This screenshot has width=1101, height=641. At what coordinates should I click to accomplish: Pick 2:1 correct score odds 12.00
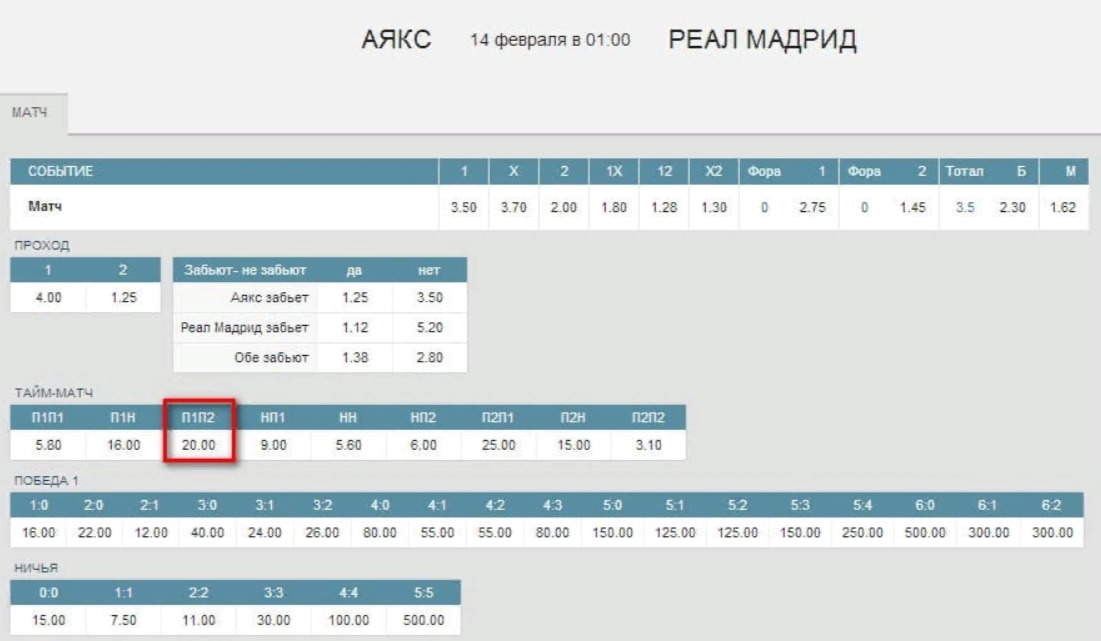coord(151,533)
